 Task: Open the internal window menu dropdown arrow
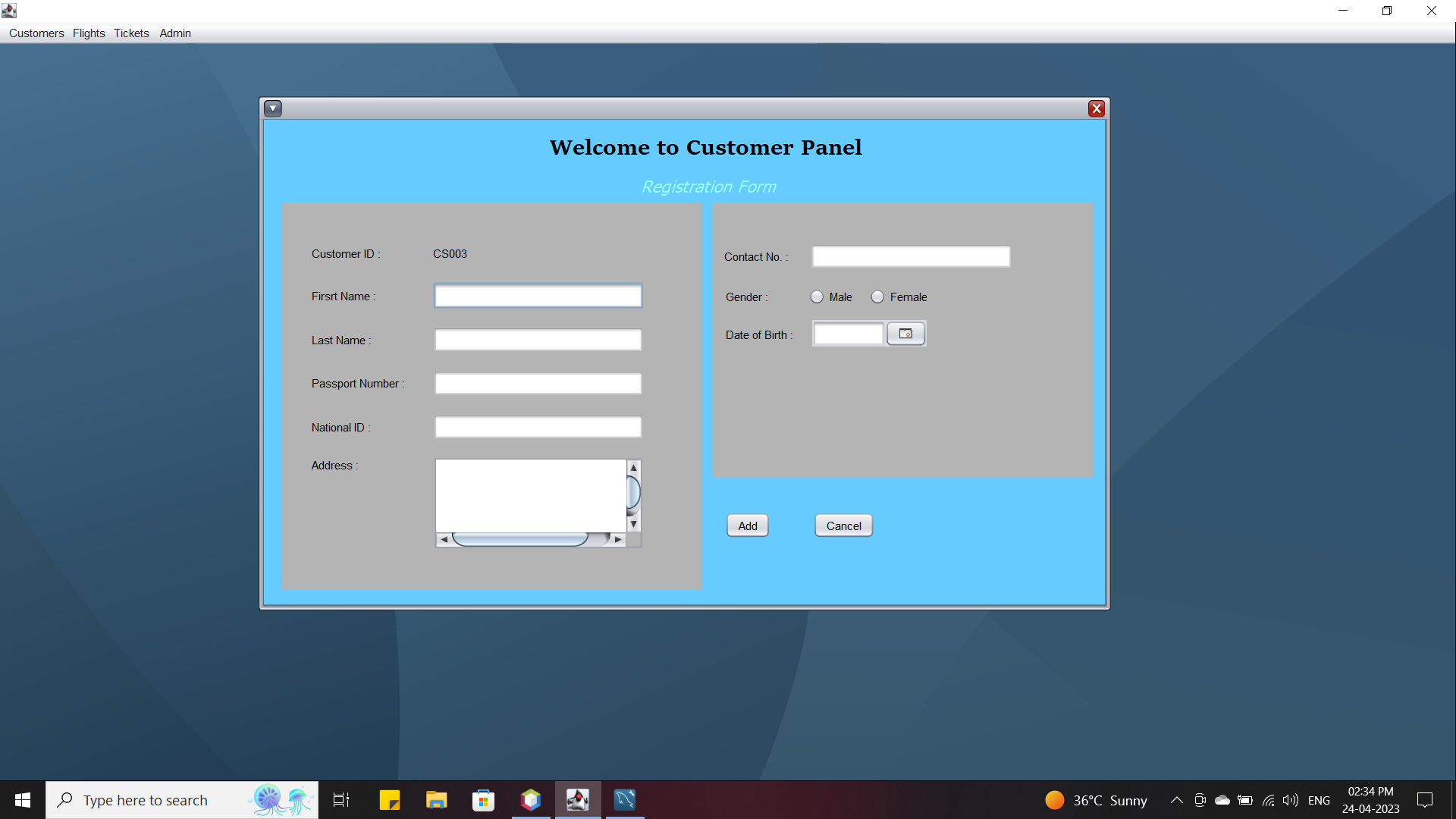pos(273,108)
